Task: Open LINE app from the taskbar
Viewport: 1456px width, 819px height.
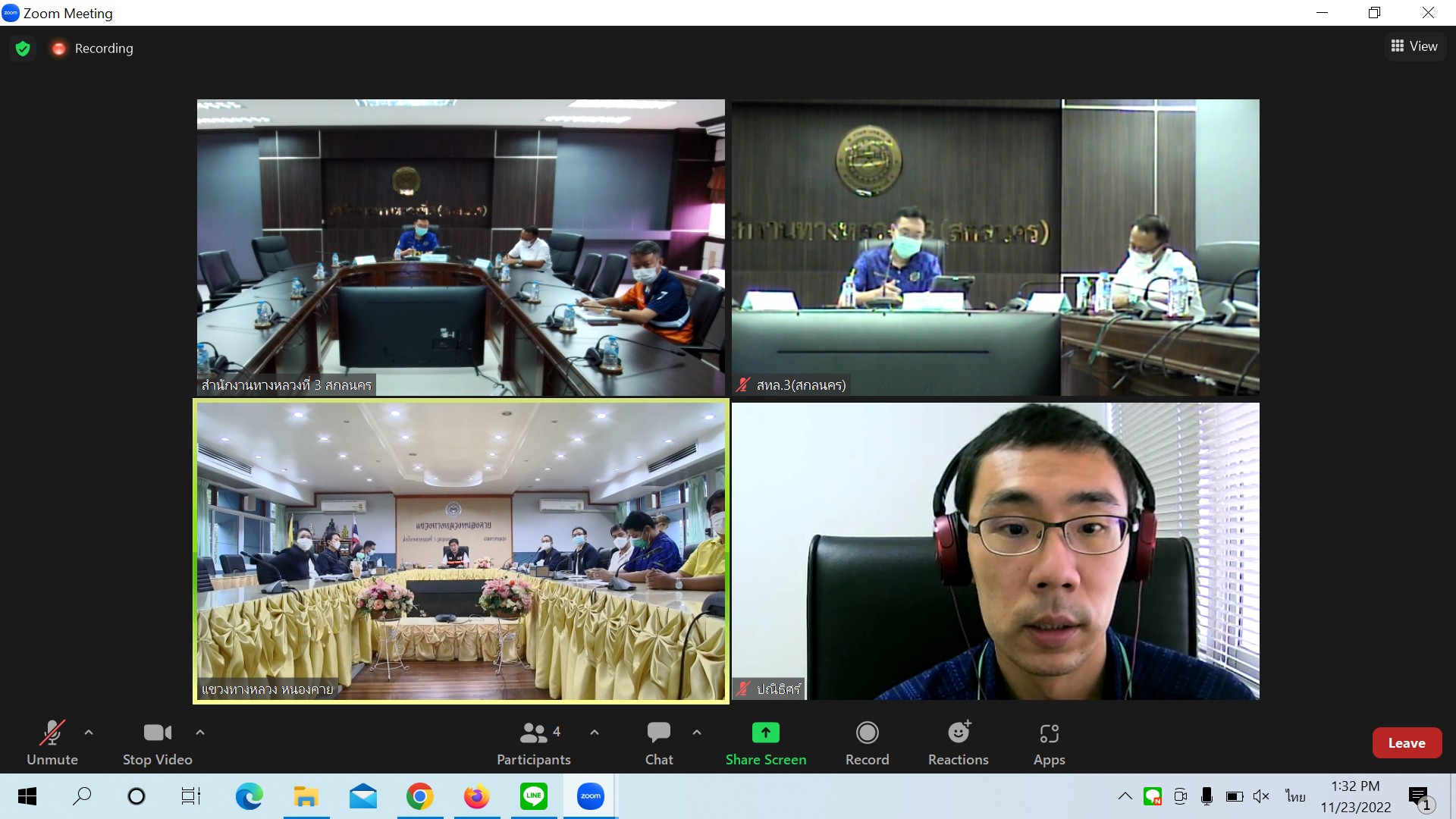Action: [534, 796]
